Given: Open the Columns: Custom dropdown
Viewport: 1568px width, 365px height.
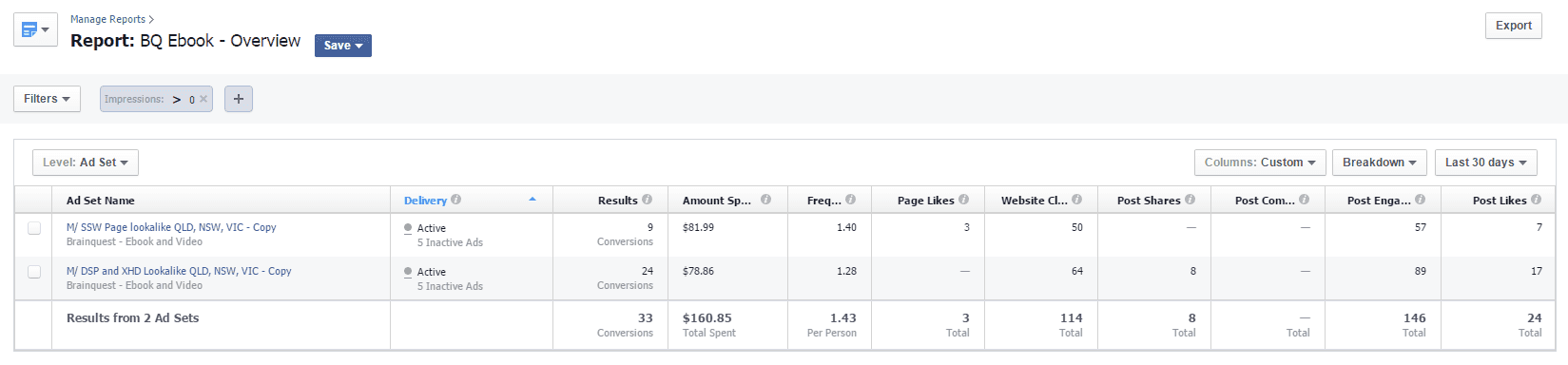Looking at the screenshot, I should click(1260, 163).
